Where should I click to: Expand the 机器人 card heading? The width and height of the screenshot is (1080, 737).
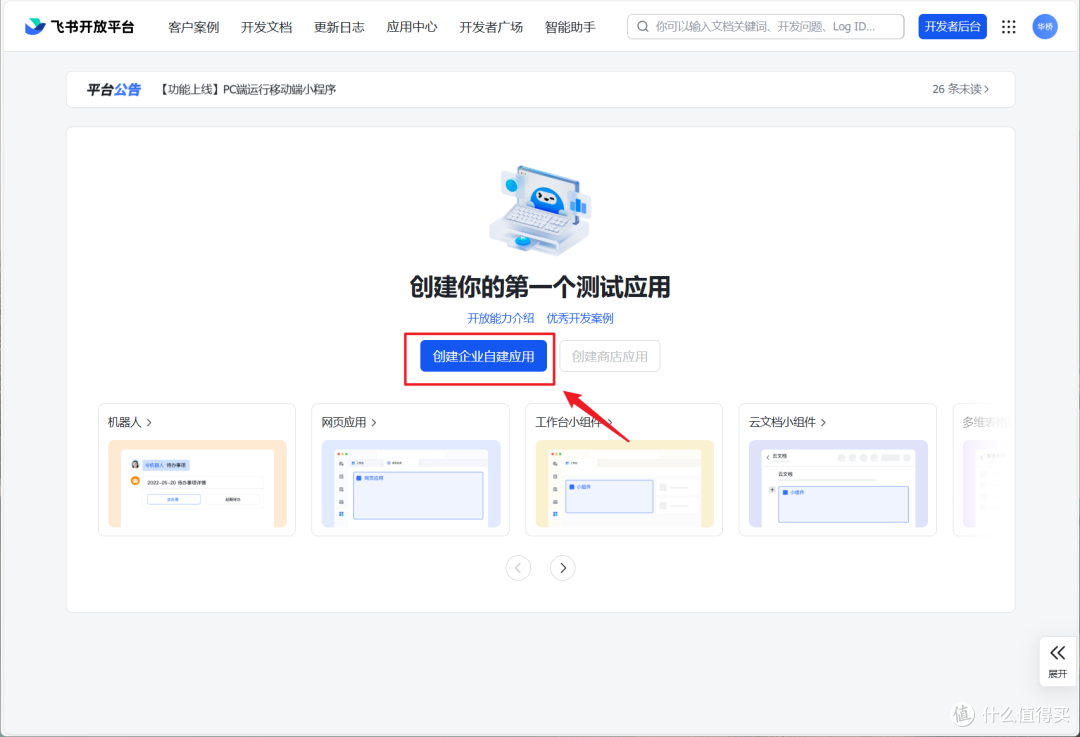129,422
